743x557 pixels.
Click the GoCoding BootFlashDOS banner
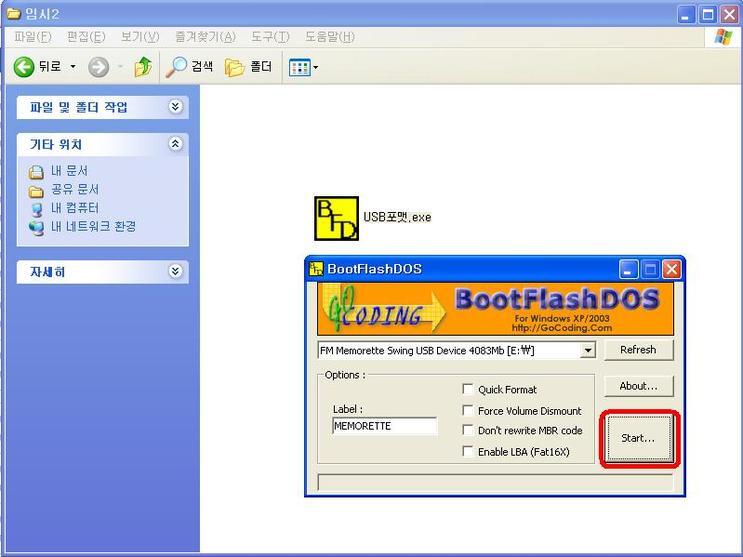click(x=495, y=309)
